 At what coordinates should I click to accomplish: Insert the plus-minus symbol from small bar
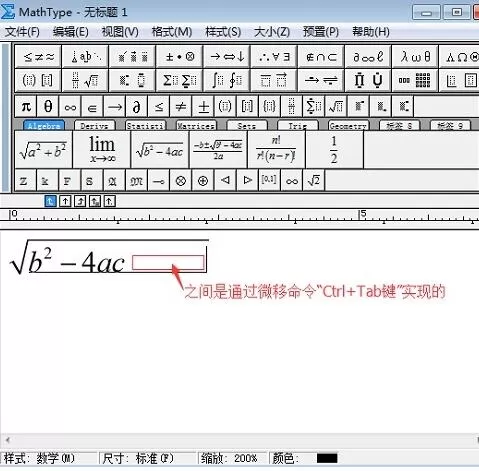click(203, 107)
